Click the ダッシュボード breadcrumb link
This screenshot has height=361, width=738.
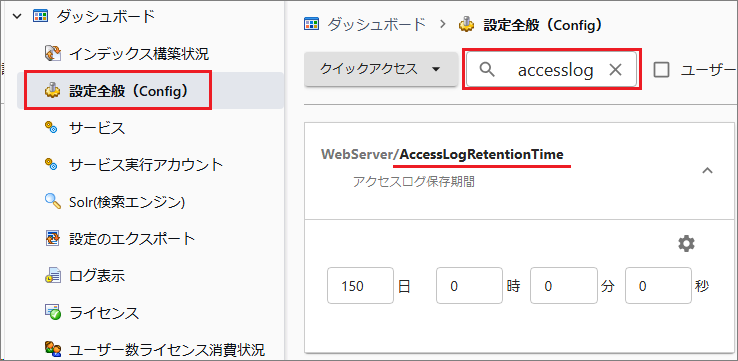coord(376,24)
